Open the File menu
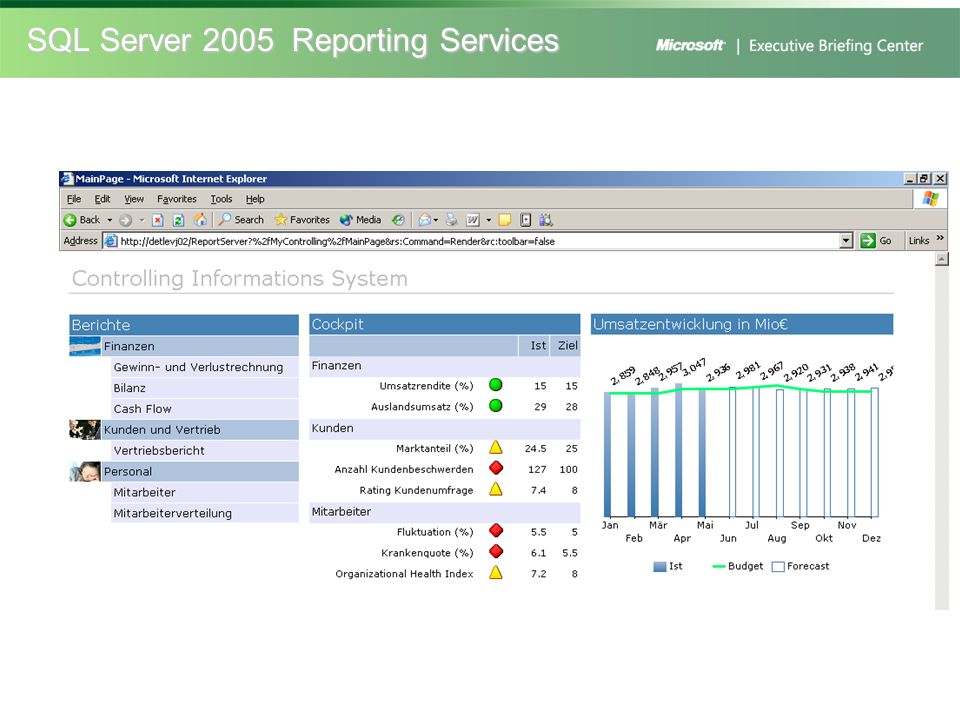Image resolution: width=960 pixels, height=720 pixels. click(73, 199)
